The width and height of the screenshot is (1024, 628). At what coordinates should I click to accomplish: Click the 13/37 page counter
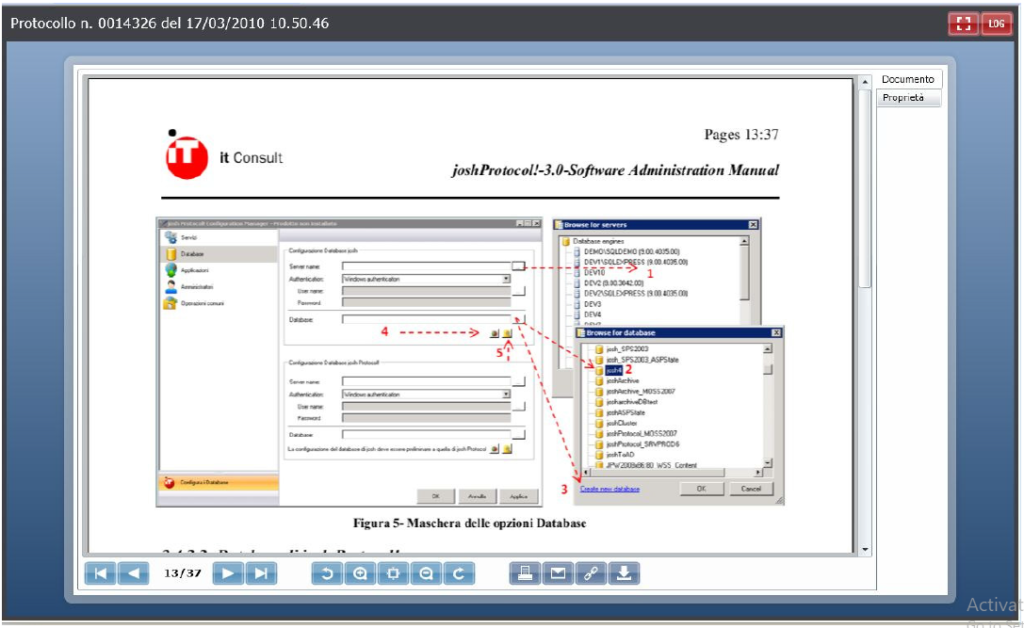coord(182,573)
